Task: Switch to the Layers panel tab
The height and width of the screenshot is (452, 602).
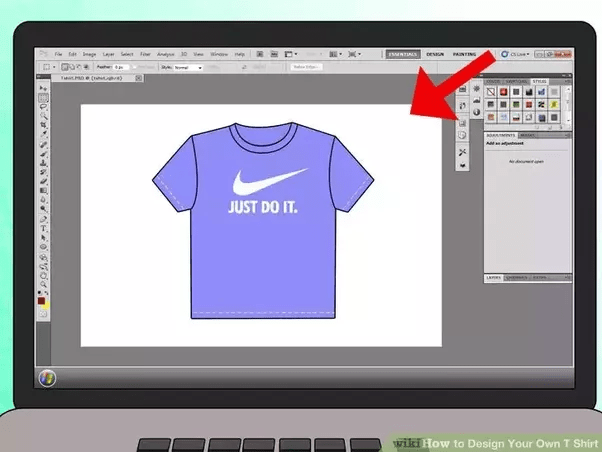Action: tap(493, 277)
